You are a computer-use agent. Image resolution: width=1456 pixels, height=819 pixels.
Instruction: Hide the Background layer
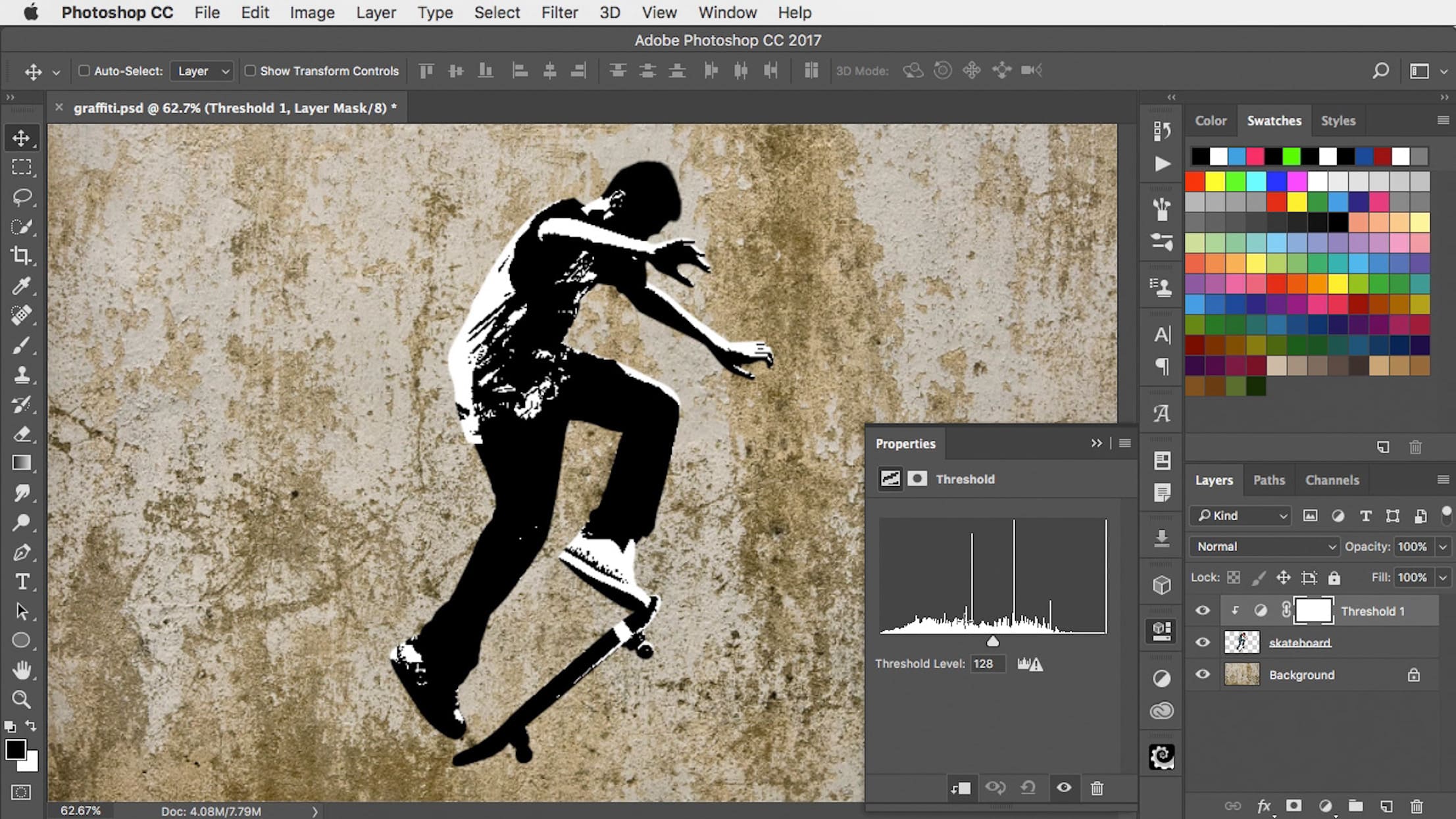1202,674
